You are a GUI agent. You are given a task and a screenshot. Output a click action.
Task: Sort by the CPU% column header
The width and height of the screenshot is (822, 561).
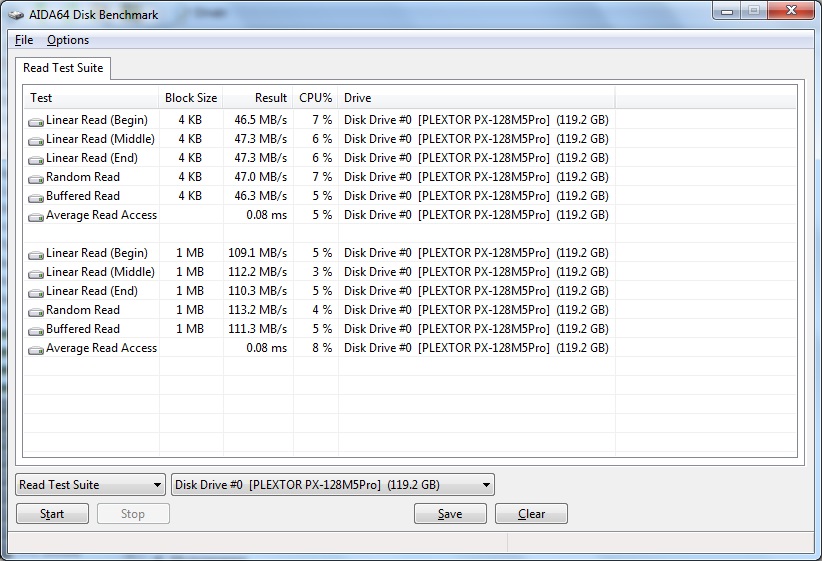[x=316, y=98]
